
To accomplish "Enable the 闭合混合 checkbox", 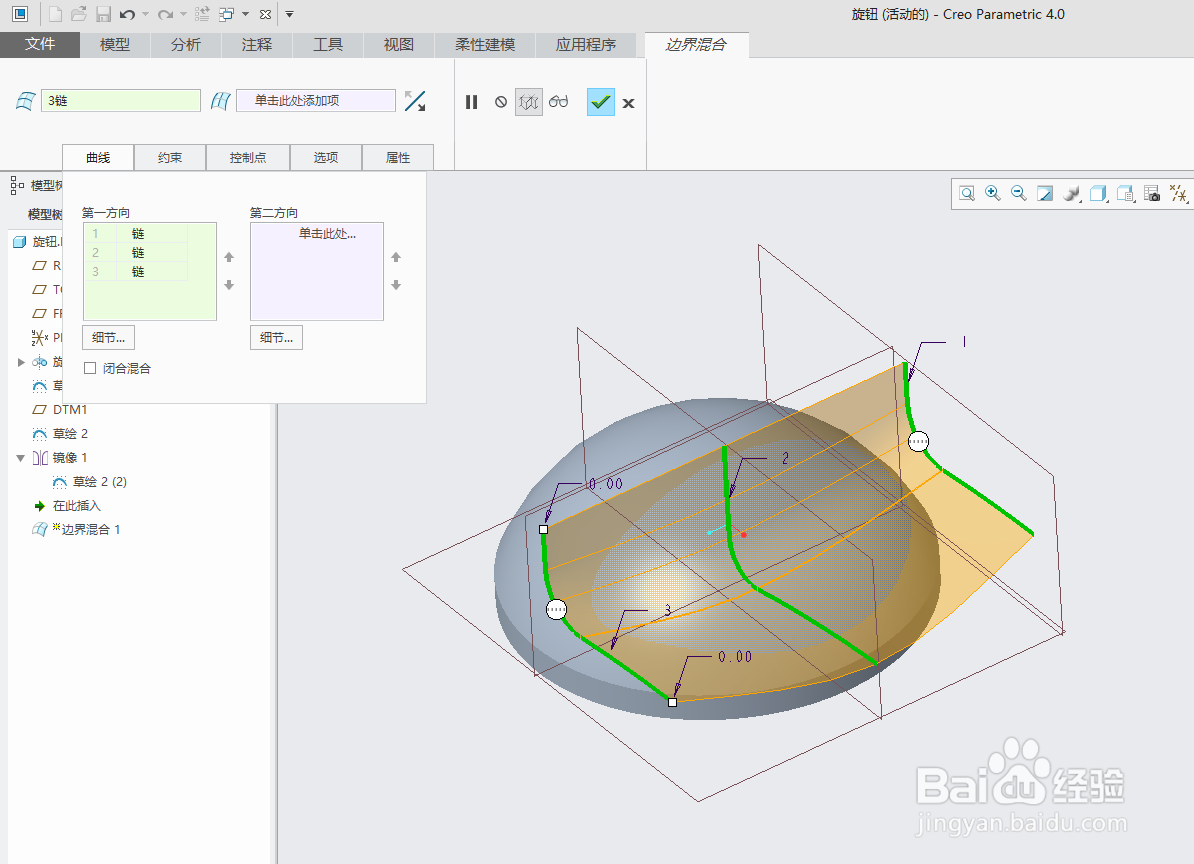I will 90,368.
